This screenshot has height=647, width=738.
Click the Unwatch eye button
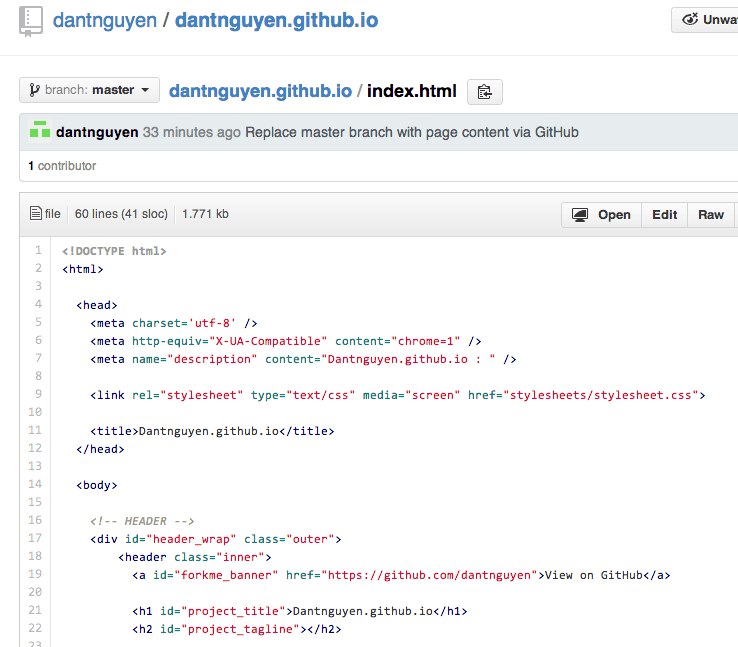pyautogui.click(x=705, y=20)
